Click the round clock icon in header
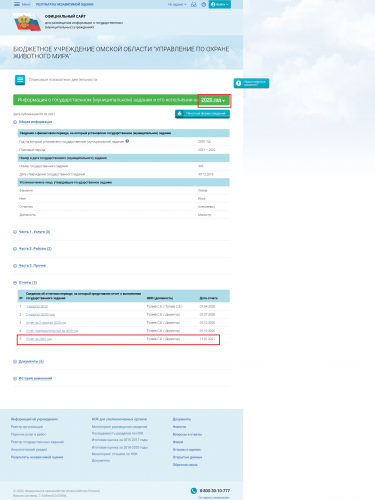Image resolution: width=375 pixels, height=500 pixels. tap(204, 4)
